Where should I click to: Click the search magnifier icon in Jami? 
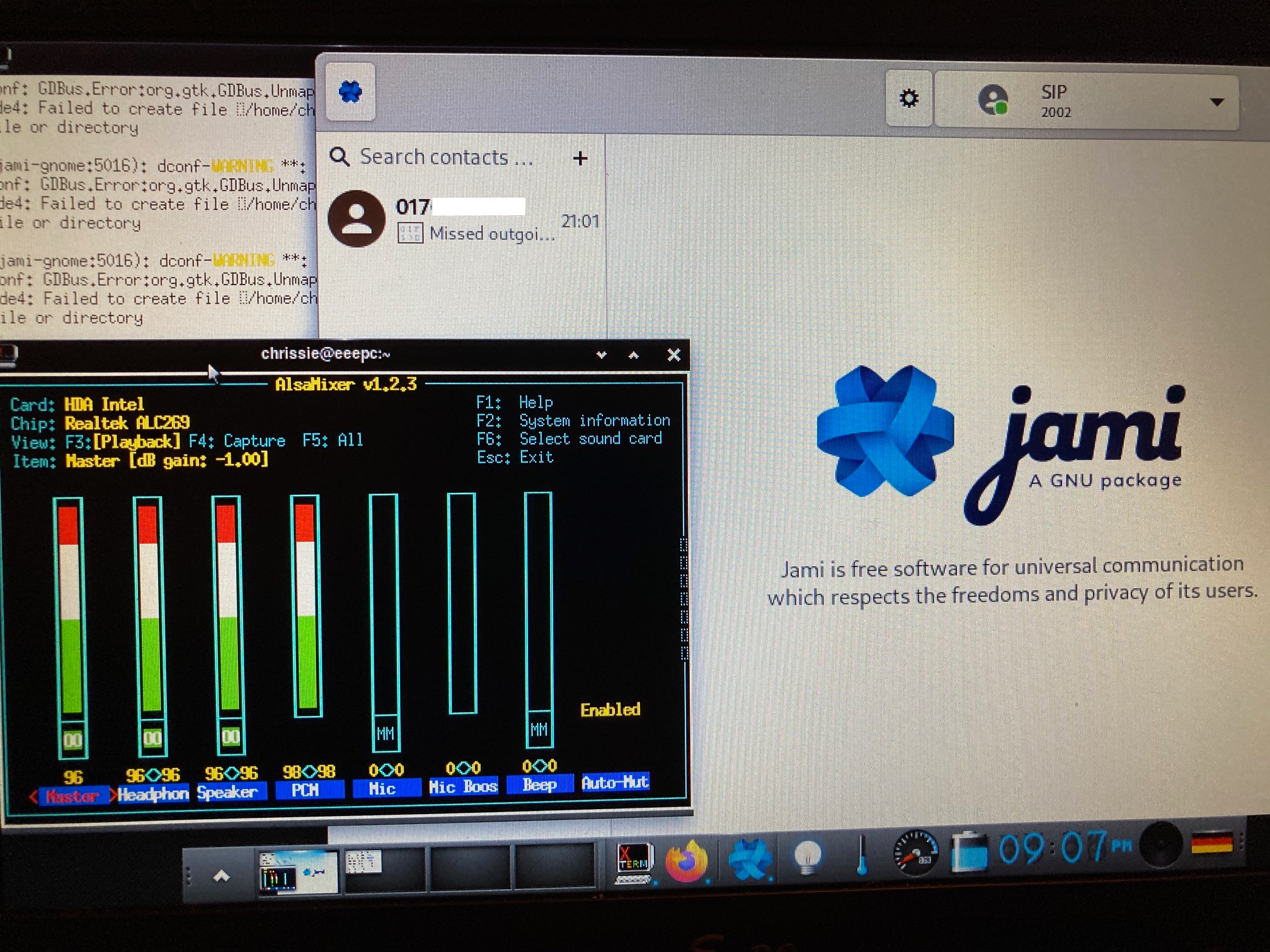point(340,156)
